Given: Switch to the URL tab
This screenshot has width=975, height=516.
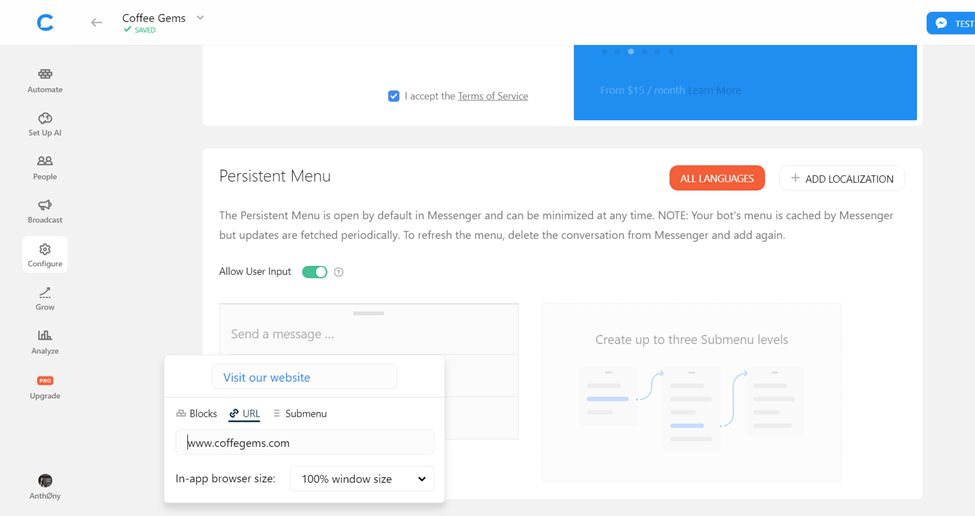Looking at the screenshot, I should tap(244, 413).
